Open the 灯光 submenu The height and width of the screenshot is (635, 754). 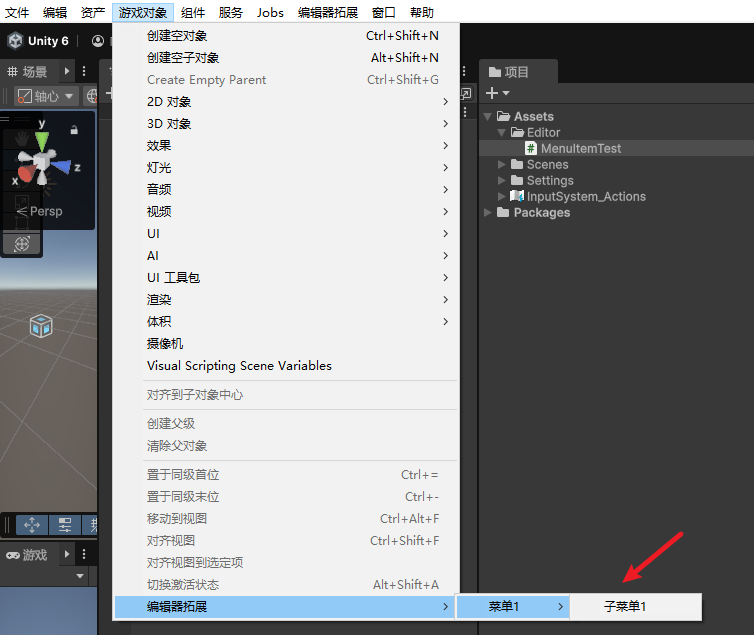pos(287,168)
